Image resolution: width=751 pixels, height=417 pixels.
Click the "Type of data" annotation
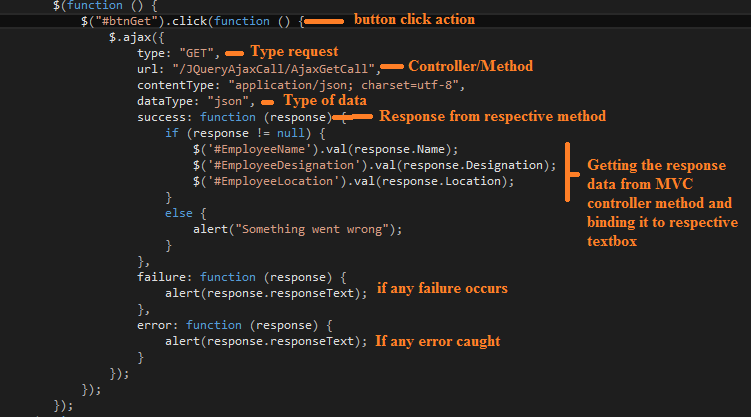click(325, 100)
